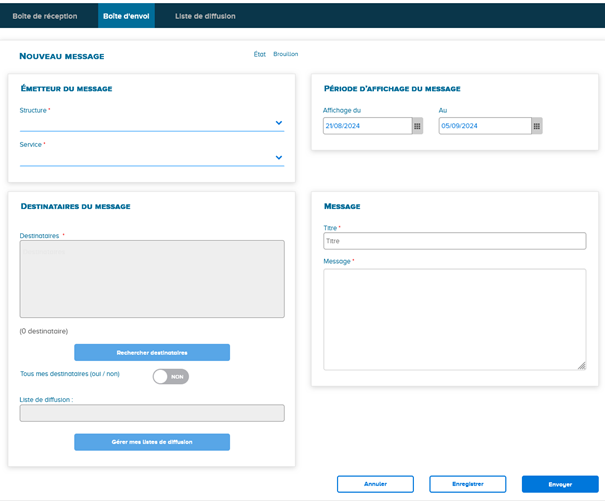Open calendar picker for Au end date
This screenshot has height=501, width=605.
[x=537, y=126]
